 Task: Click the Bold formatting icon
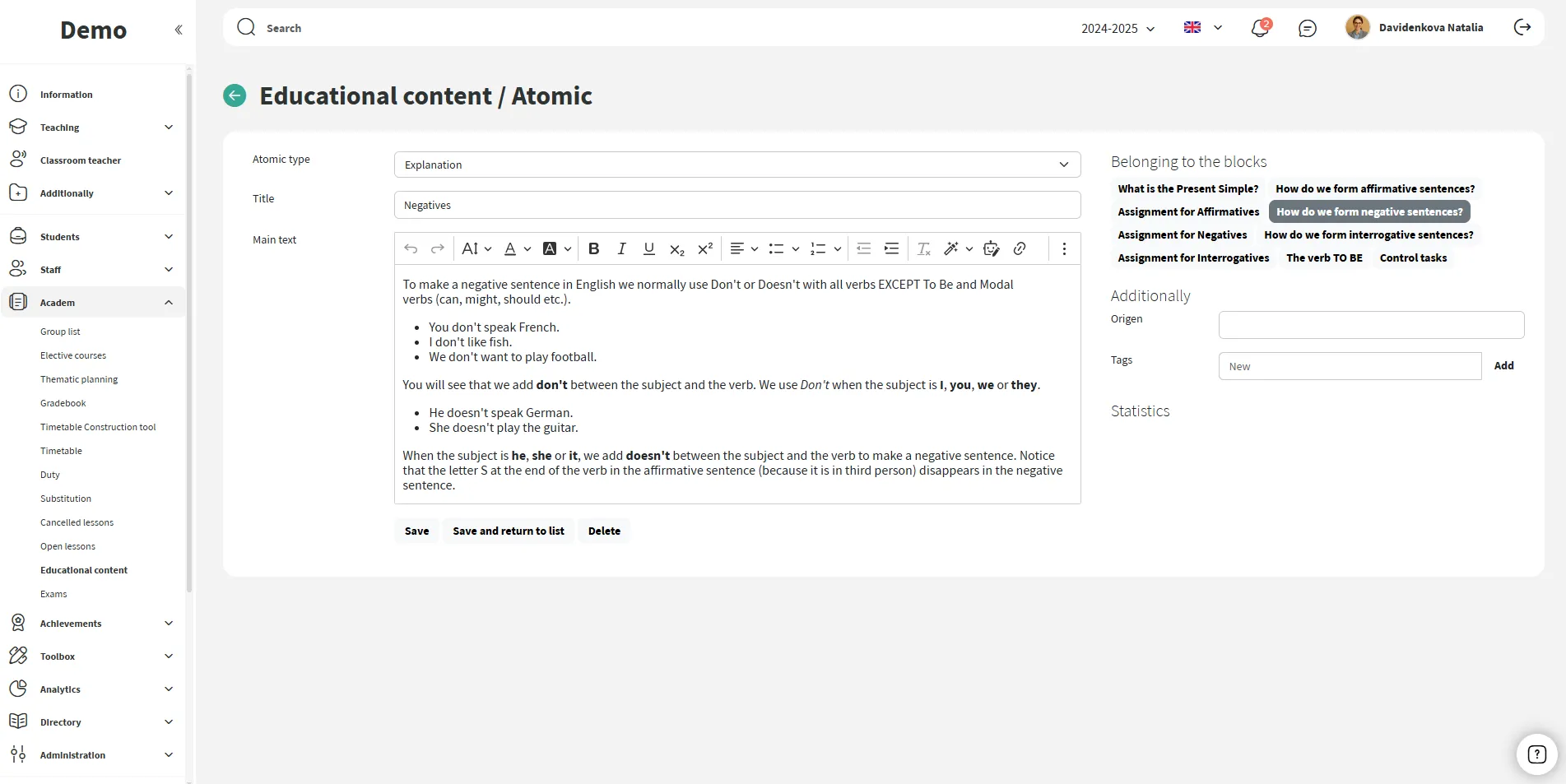(593, 248)
